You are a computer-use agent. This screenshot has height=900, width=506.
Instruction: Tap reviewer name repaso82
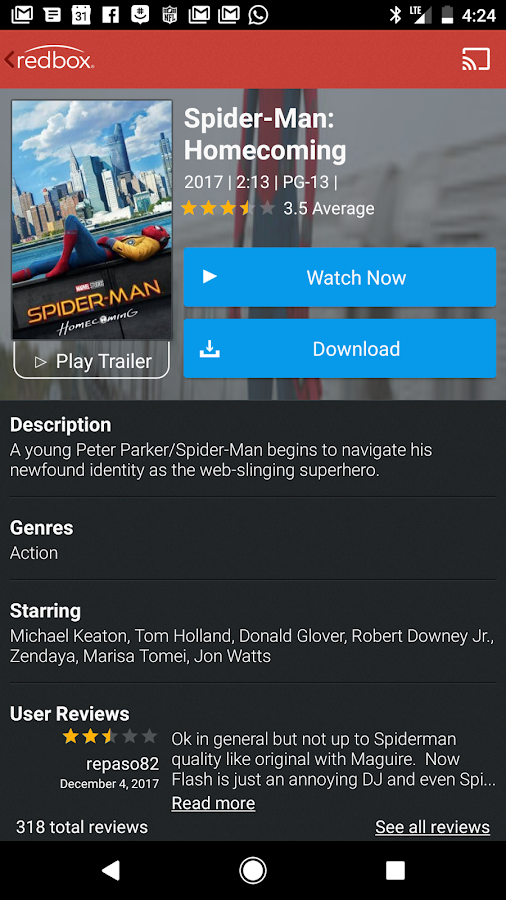122,764
